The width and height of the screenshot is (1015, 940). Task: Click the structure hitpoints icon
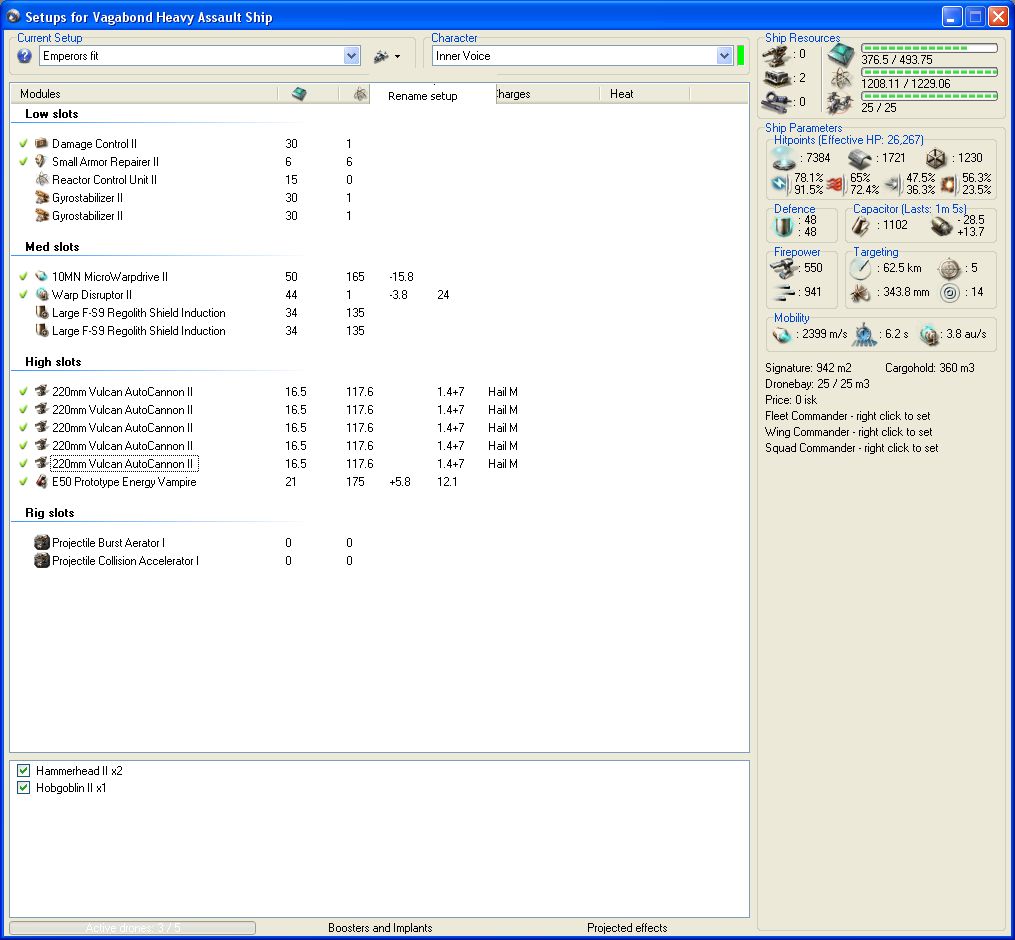[935, 158]
